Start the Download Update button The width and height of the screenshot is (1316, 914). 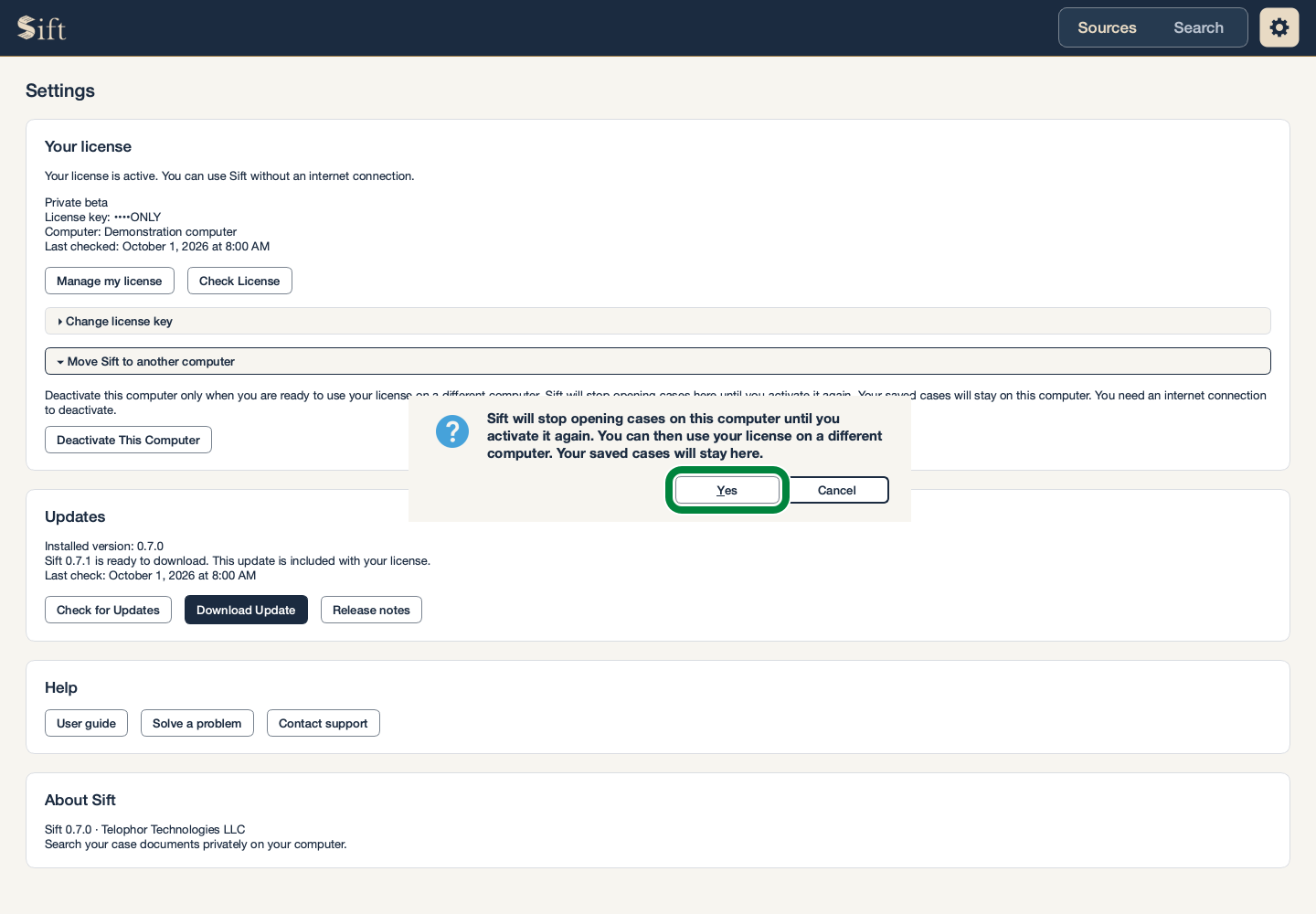[246, 610]
